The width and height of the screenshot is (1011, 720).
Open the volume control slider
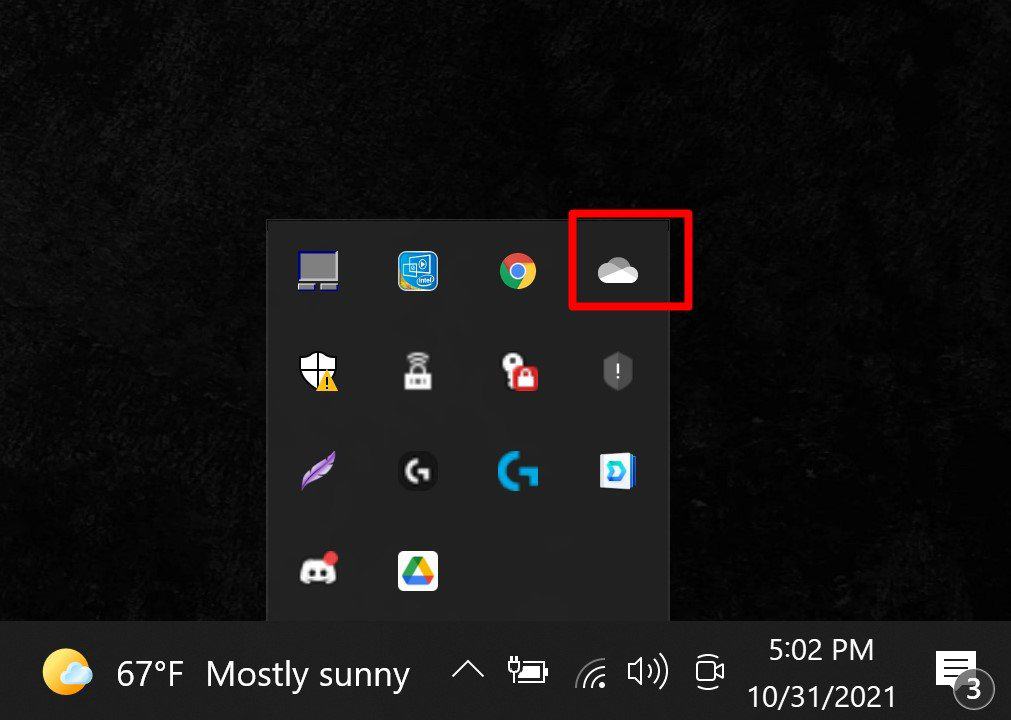[x=648, y=671]
